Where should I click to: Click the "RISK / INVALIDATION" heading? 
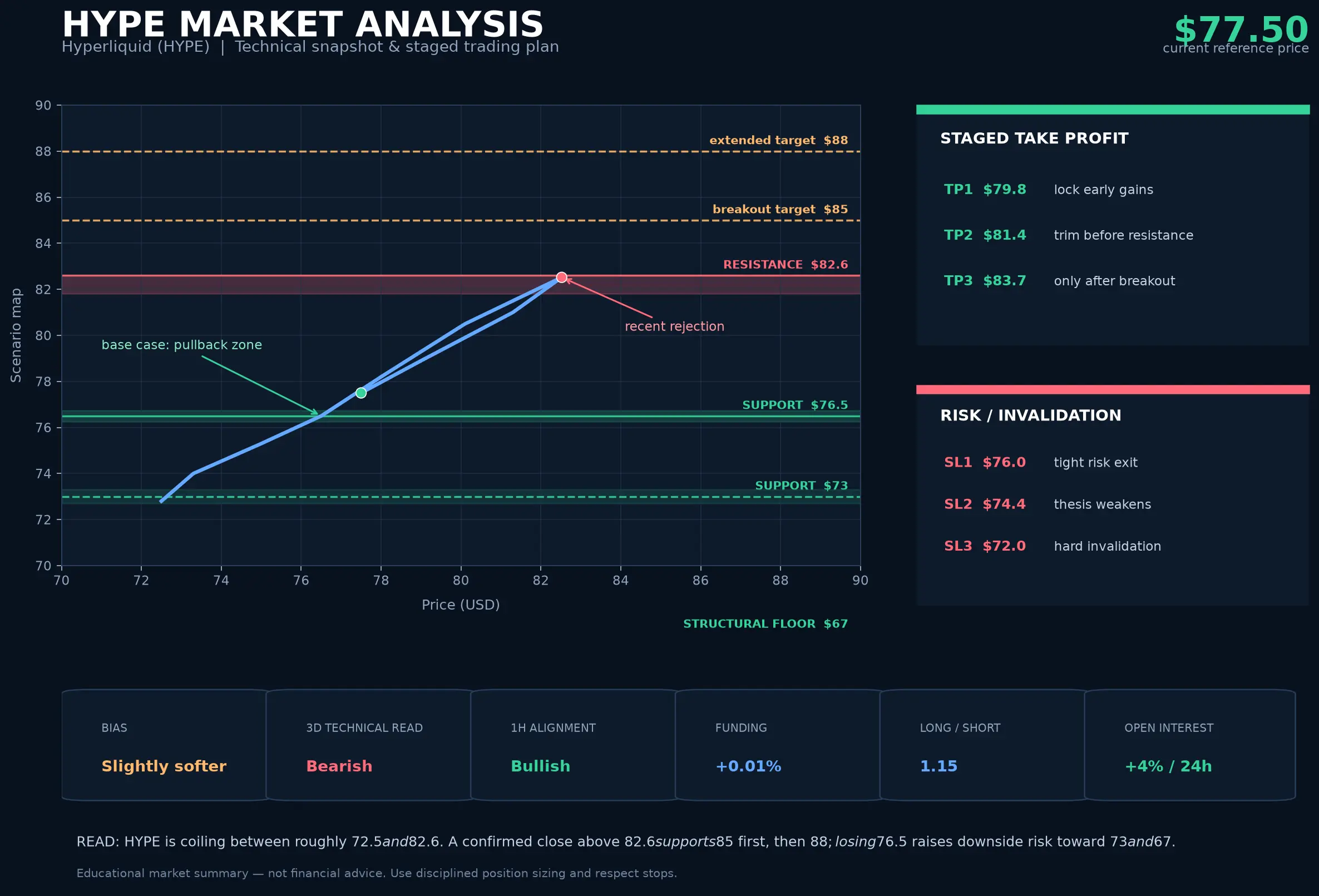(x=1031, y=415)
